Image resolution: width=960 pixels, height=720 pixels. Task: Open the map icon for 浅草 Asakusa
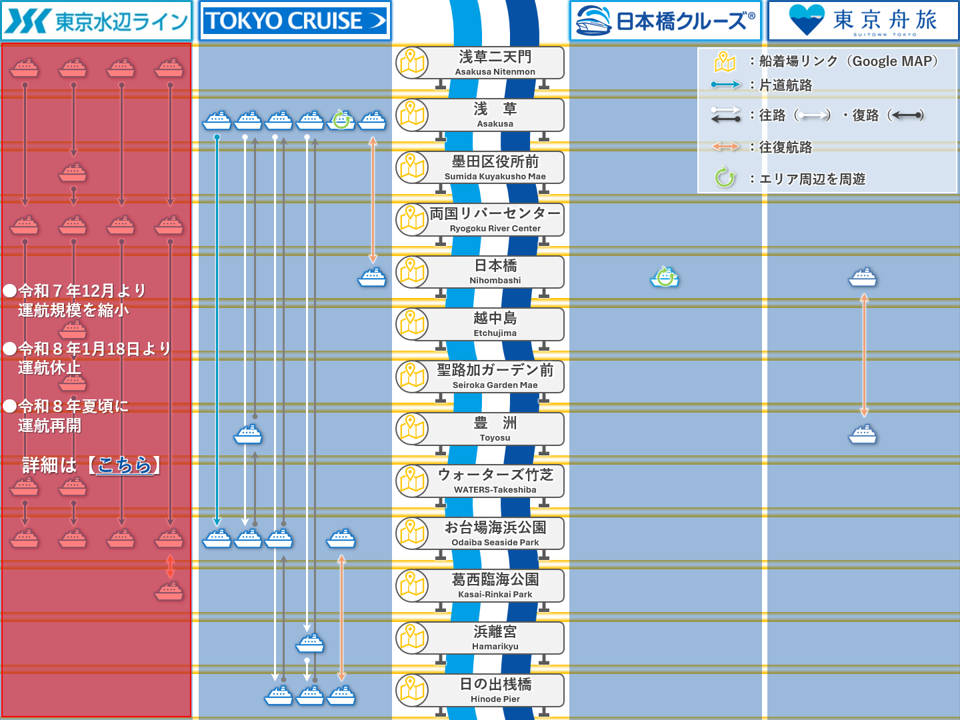tap(411, 116)
